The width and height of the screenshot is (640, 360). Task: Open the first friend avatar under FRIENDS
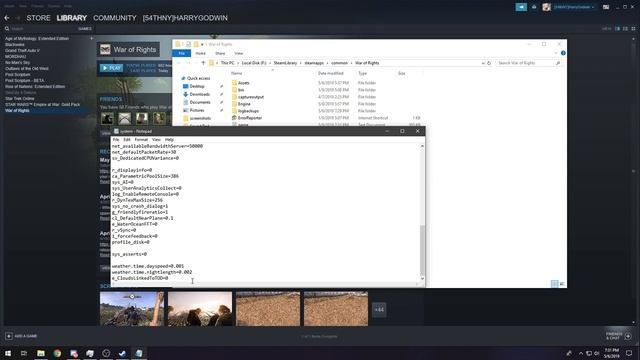point(107,118)
